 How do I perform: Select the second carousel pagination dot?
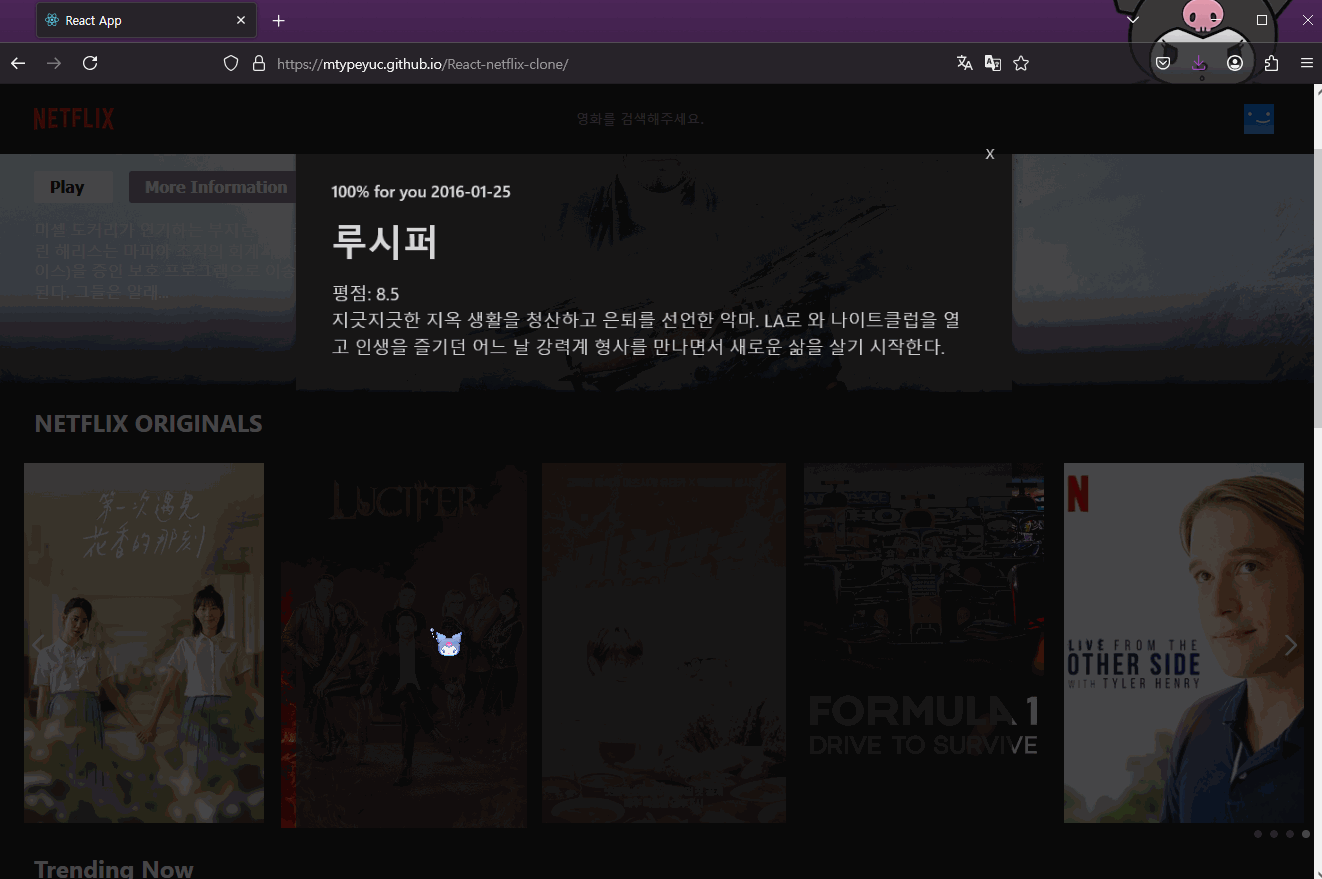pos(1274,834)
